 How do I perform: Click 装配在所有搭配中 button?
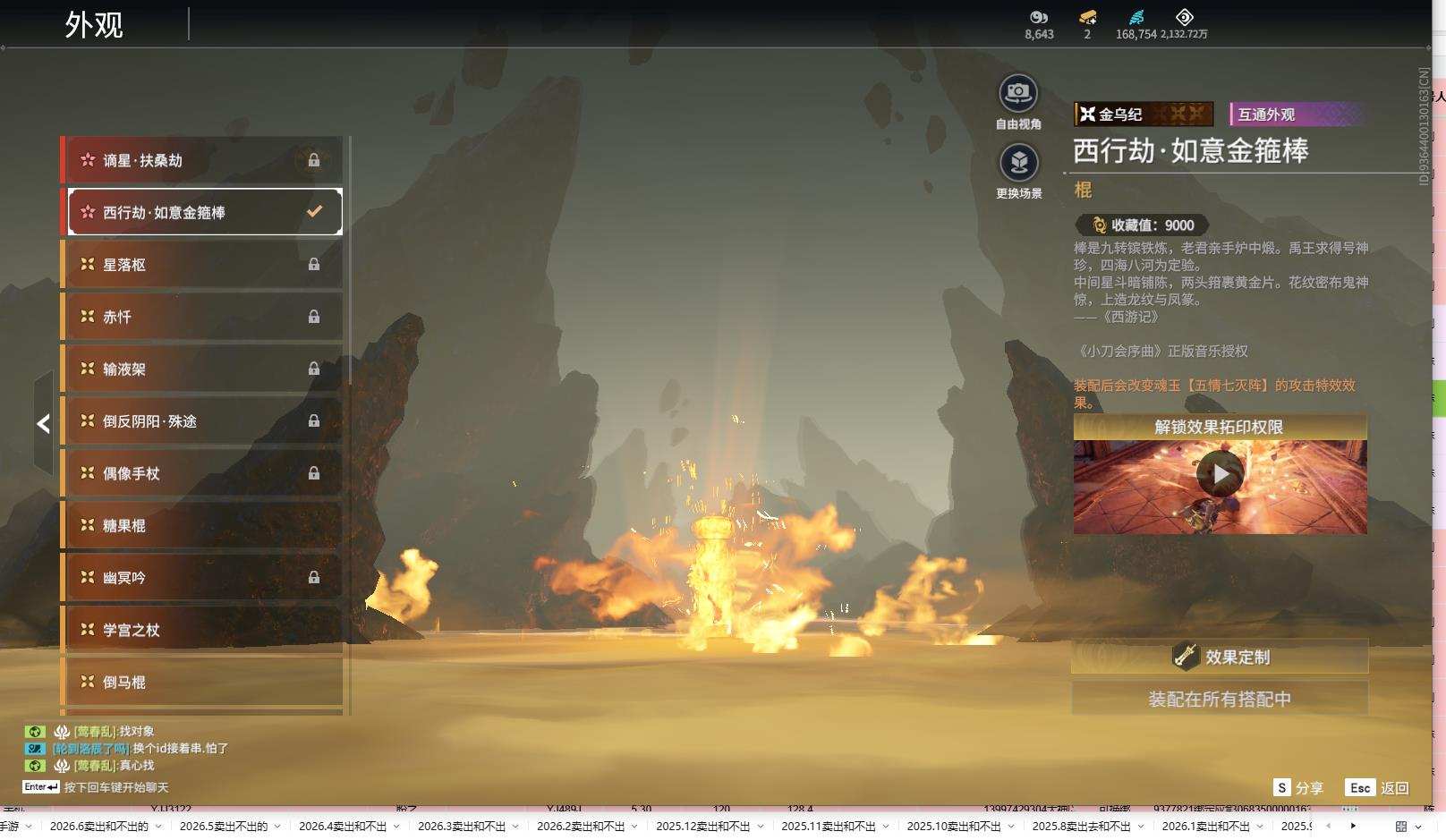1220,699
